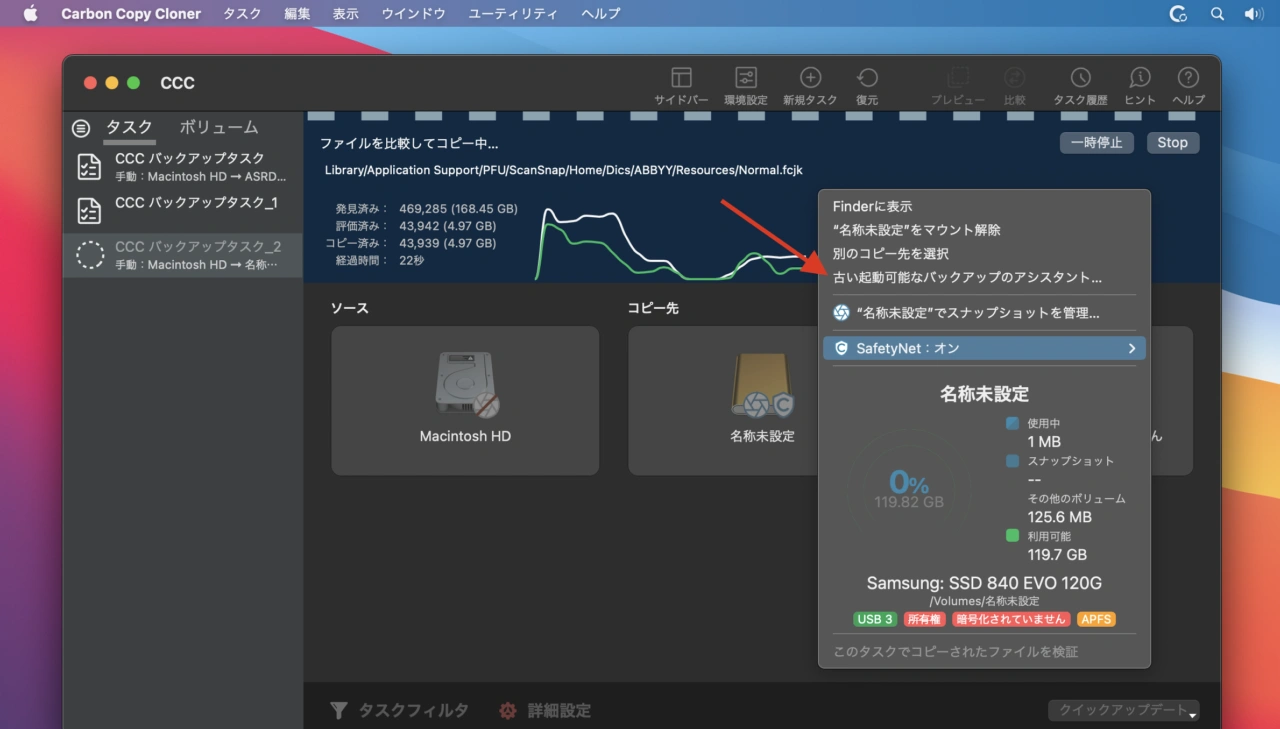Click the 比較 compare icon
Screen dimensions: 1280x729
click(1014, 78)
